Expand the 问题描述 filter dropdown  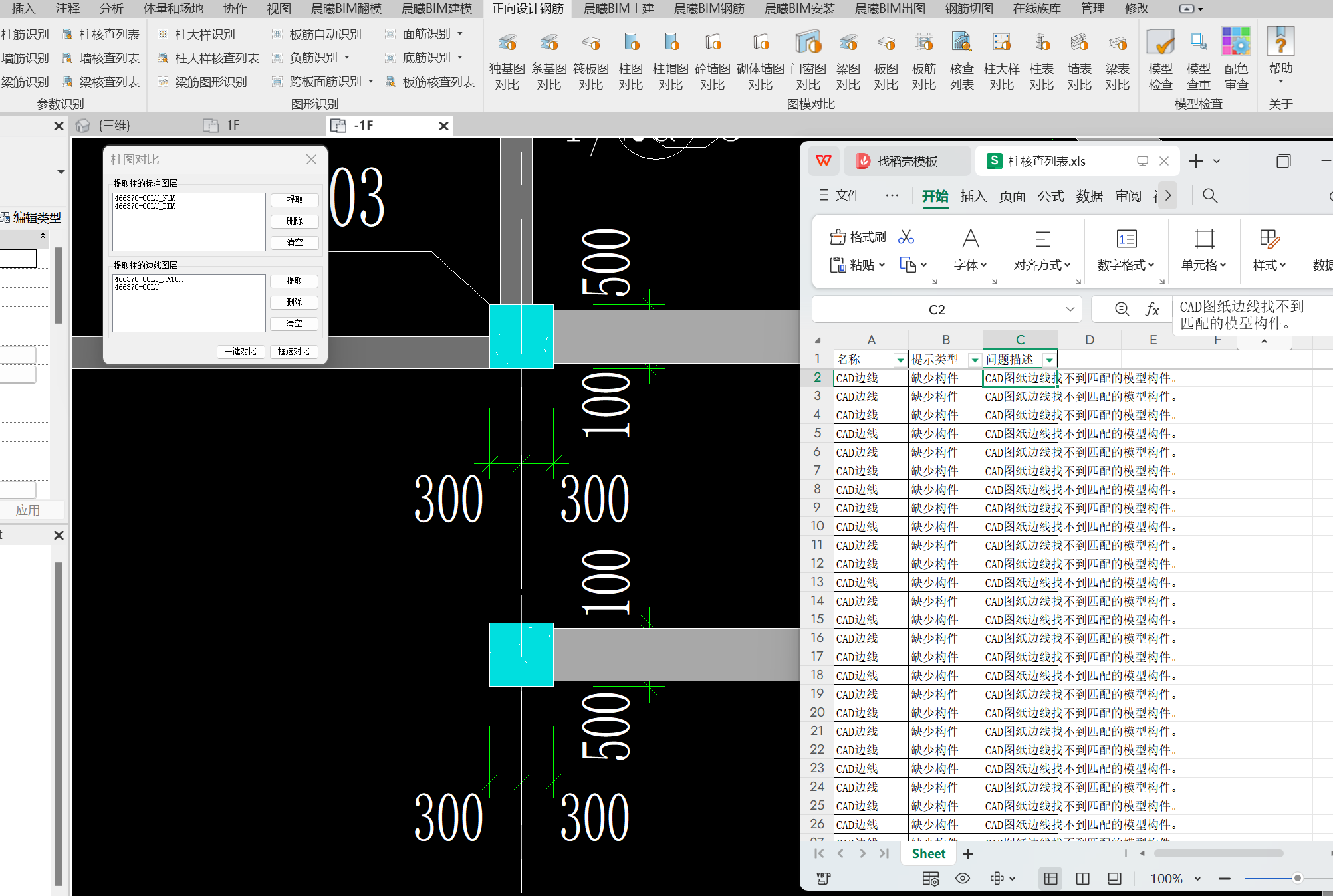(x=1049, y=360)
